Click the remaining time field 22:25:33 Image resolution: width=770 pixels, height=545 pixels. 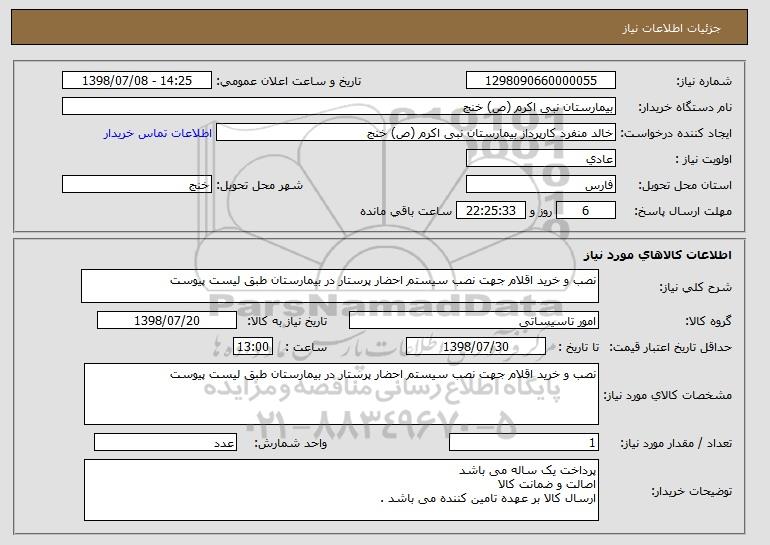click(491, 211)
